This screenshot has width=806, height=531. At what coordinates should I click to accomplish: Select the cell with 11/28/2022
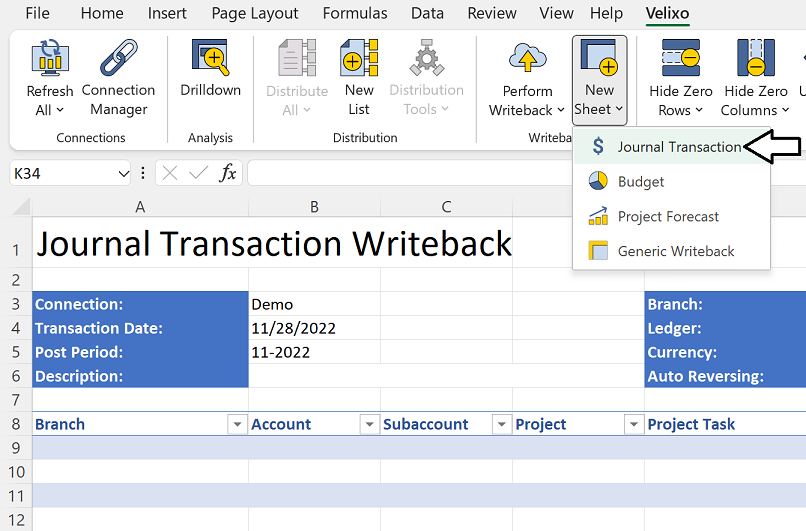pos(314,328)
